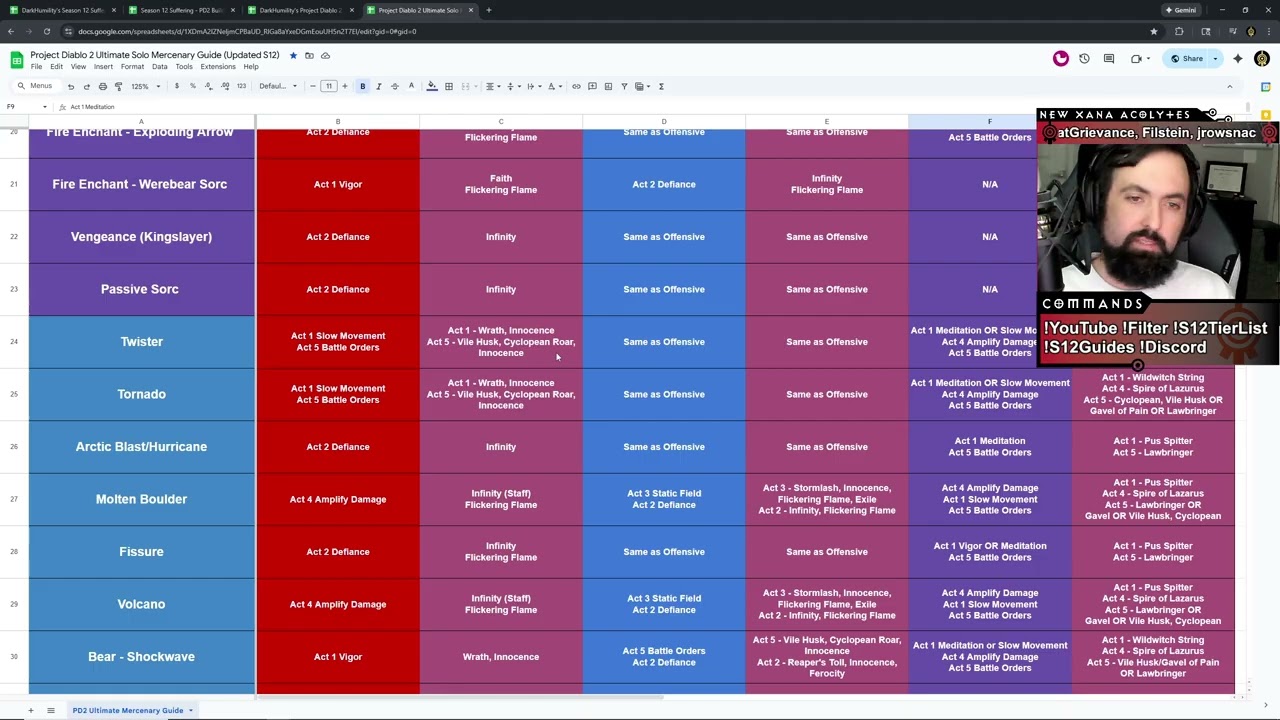Apply strikethrough formatting

[x=394, y=86]
